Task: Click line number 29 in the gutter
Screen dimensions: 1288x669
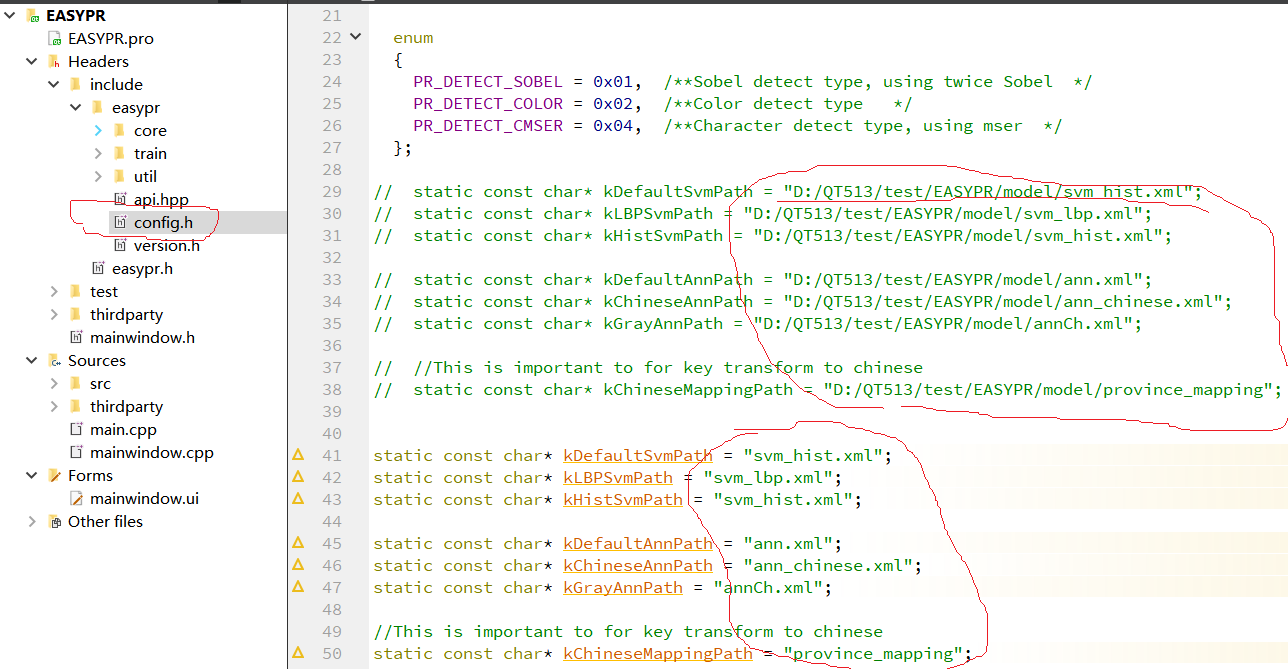Action: coord(331,191)
